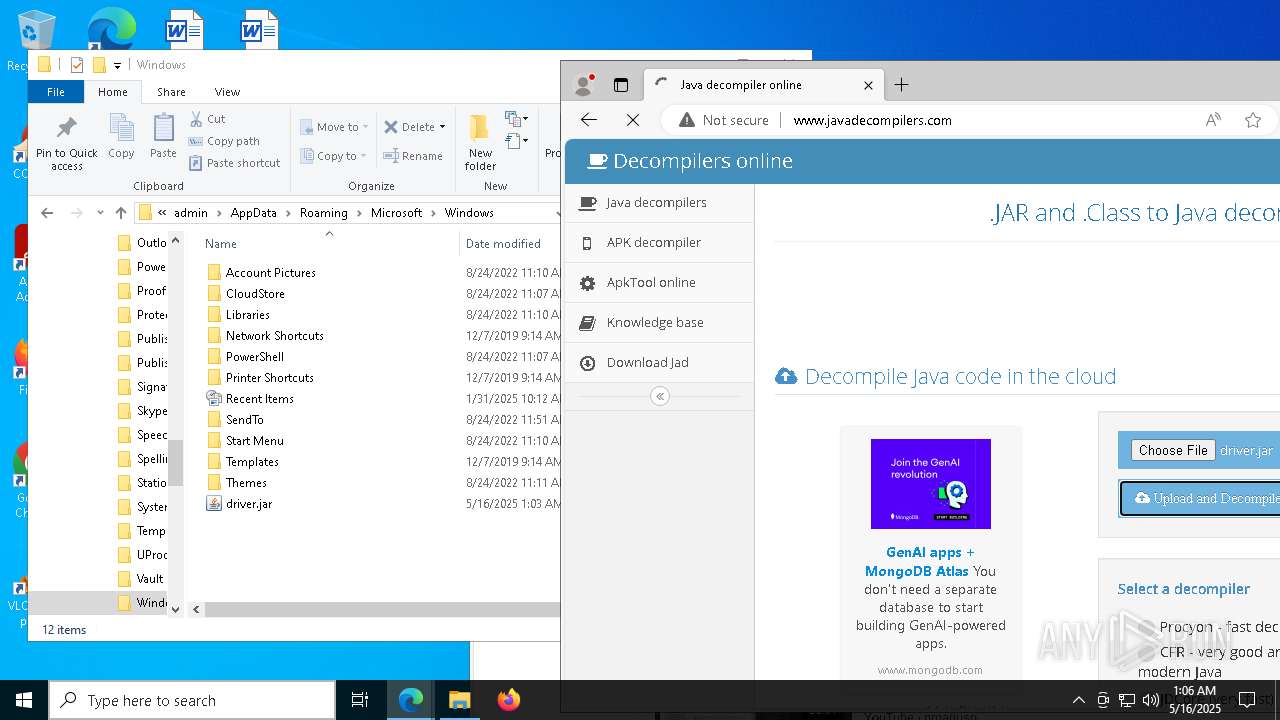This screenshot has width=1280, height=720.
Task: Close the Java decompiler online tab
Action: coord(868,85)
